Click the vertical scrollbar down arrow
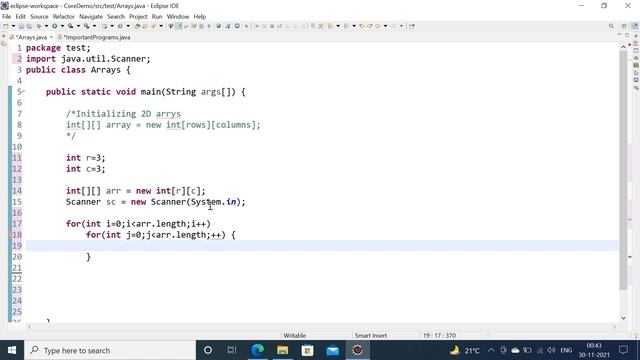640x360 pixels. pyautogui.click(x=623, y=318)
